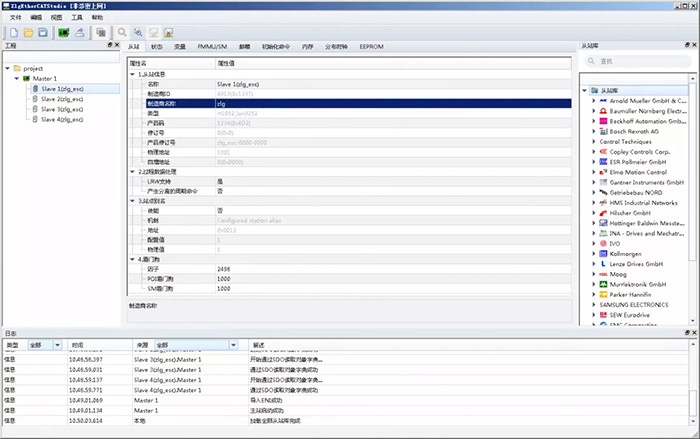Click the green network card toolbar icon
Viewport: 700px width, 439px height.
point(64,33)
